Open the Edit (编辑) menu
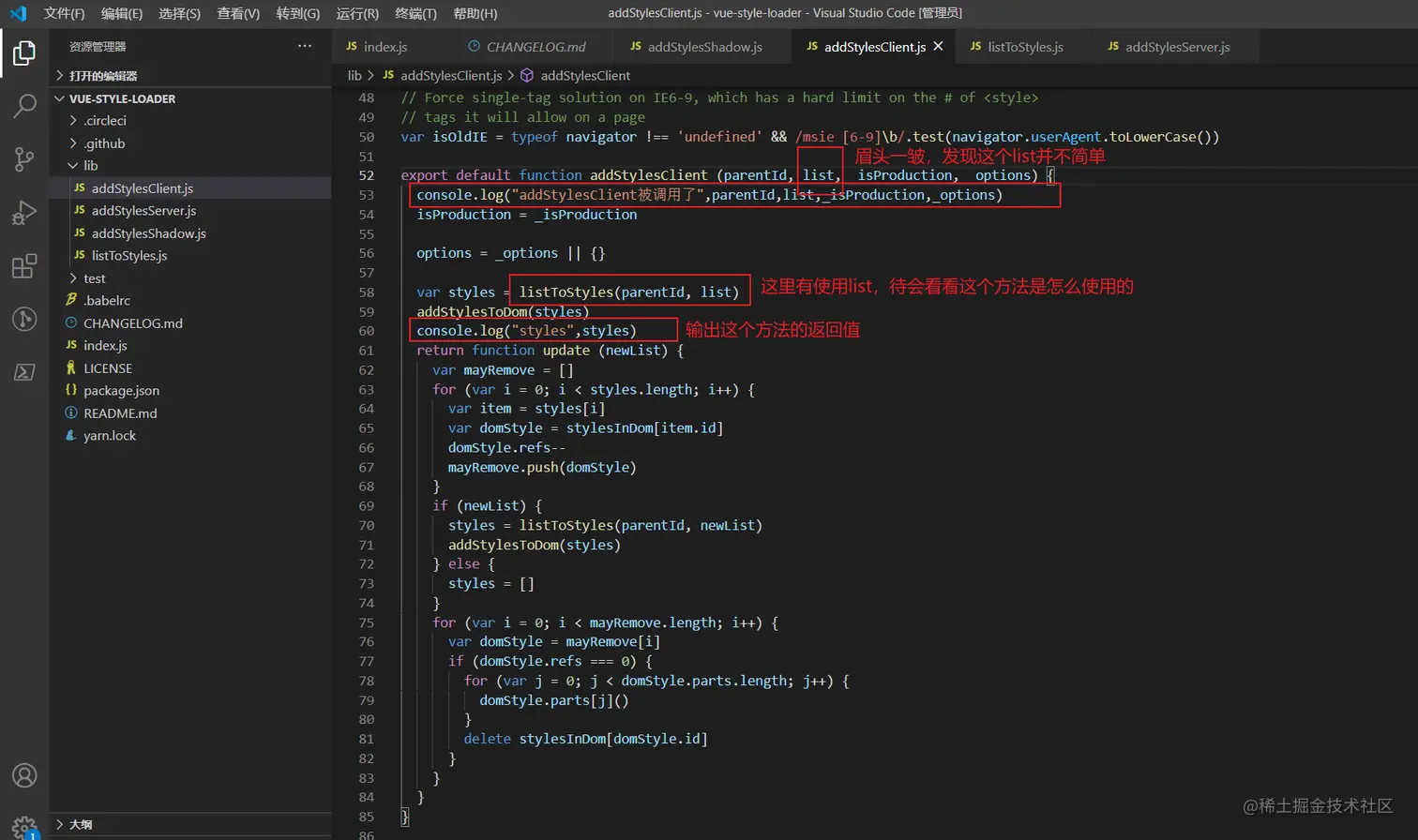This screenshot has width=1418, height=840. pyautogui.click(x=122, y=13)
